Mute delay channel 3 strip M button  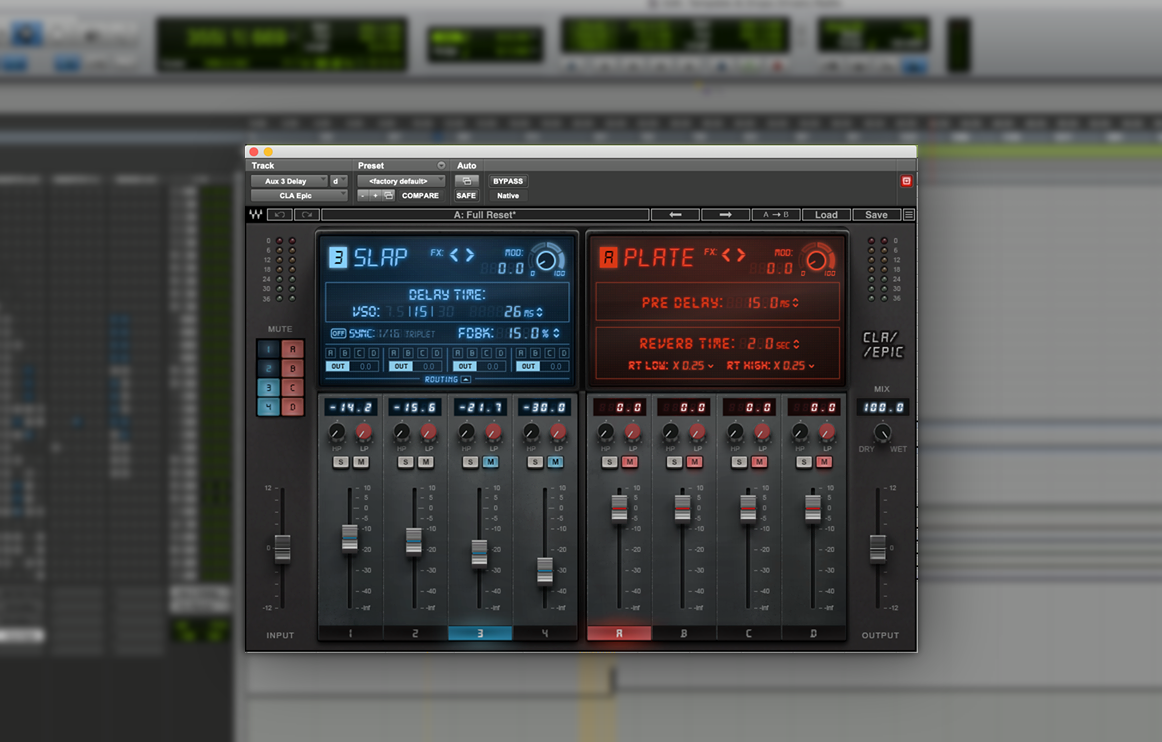pos(490,462)
